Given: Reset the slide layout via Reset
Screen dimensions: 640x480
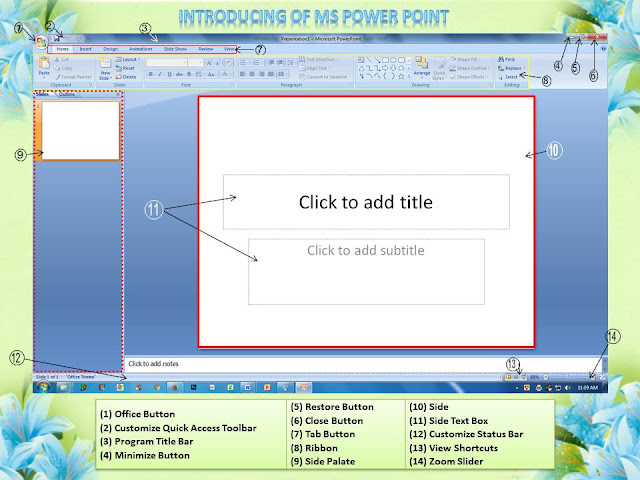Looking at the screenshot, I should click(x=125, y=68).
